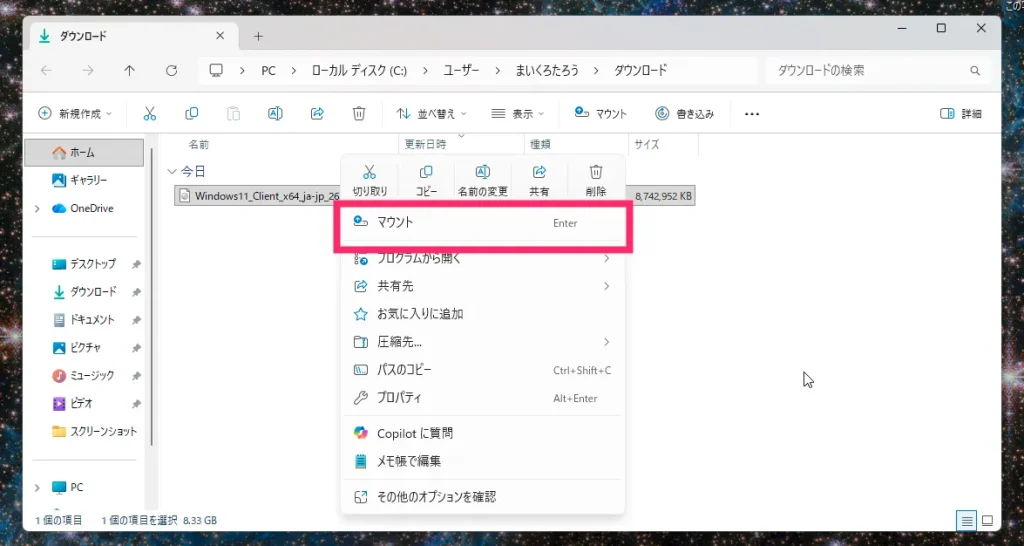
Task: Click the Delete trash icon in the toolbar
Action: click(359, 114)
